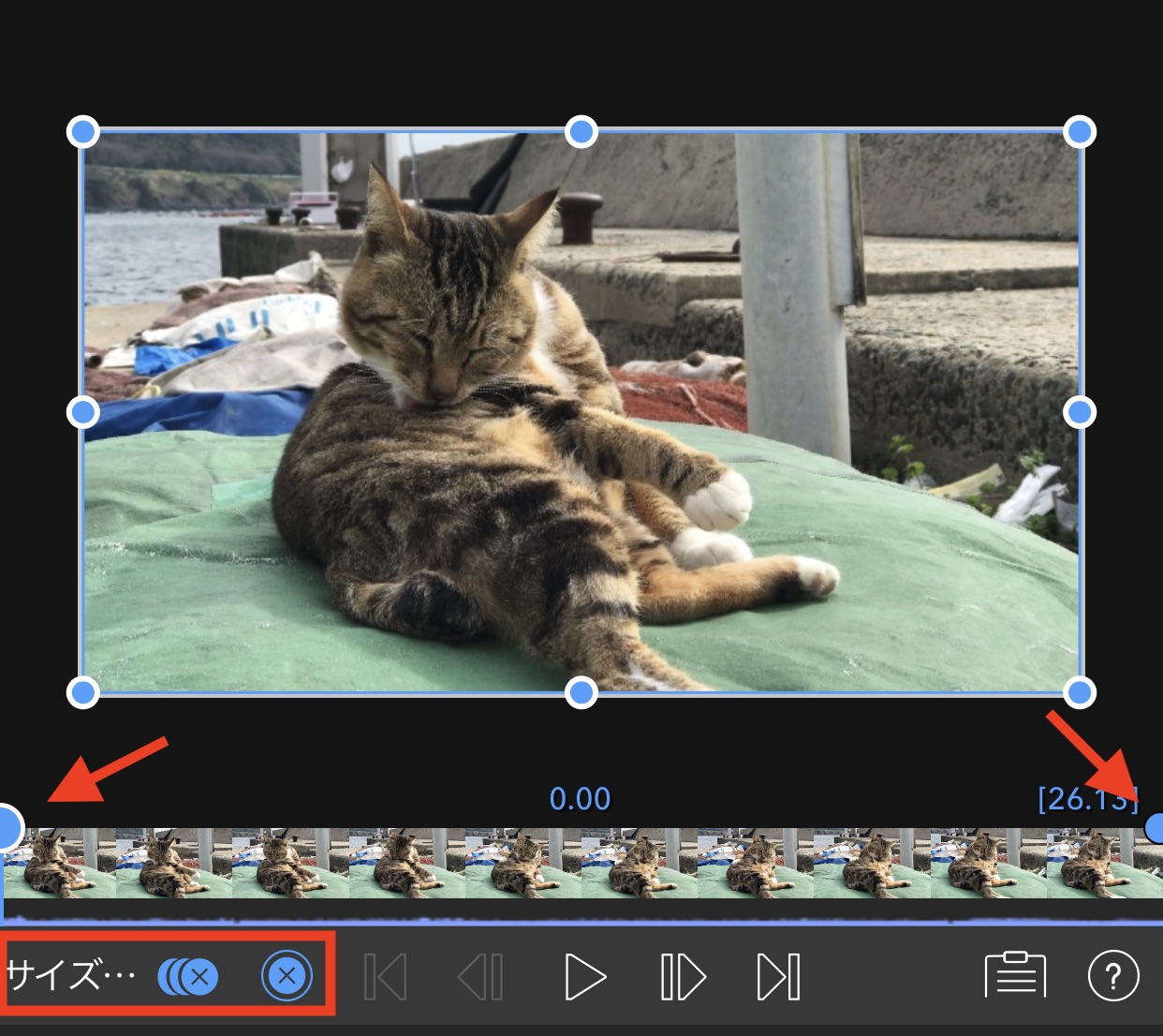Click the bottom-right resize handle
Image resolution: width=1163 pixels, height=1036 pixels.
tap(1080, 692)
